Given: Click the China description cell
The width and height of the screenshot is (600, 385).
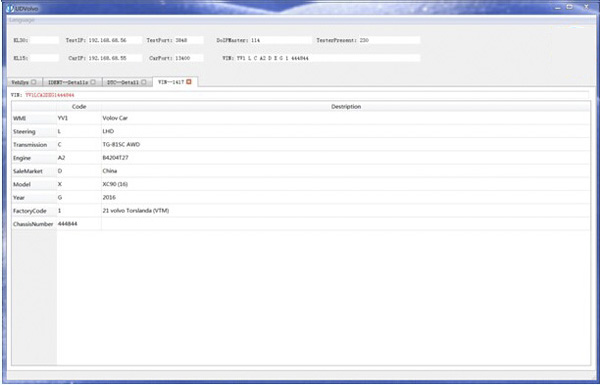Looking at the screenshot, I should tap(345, 171).
